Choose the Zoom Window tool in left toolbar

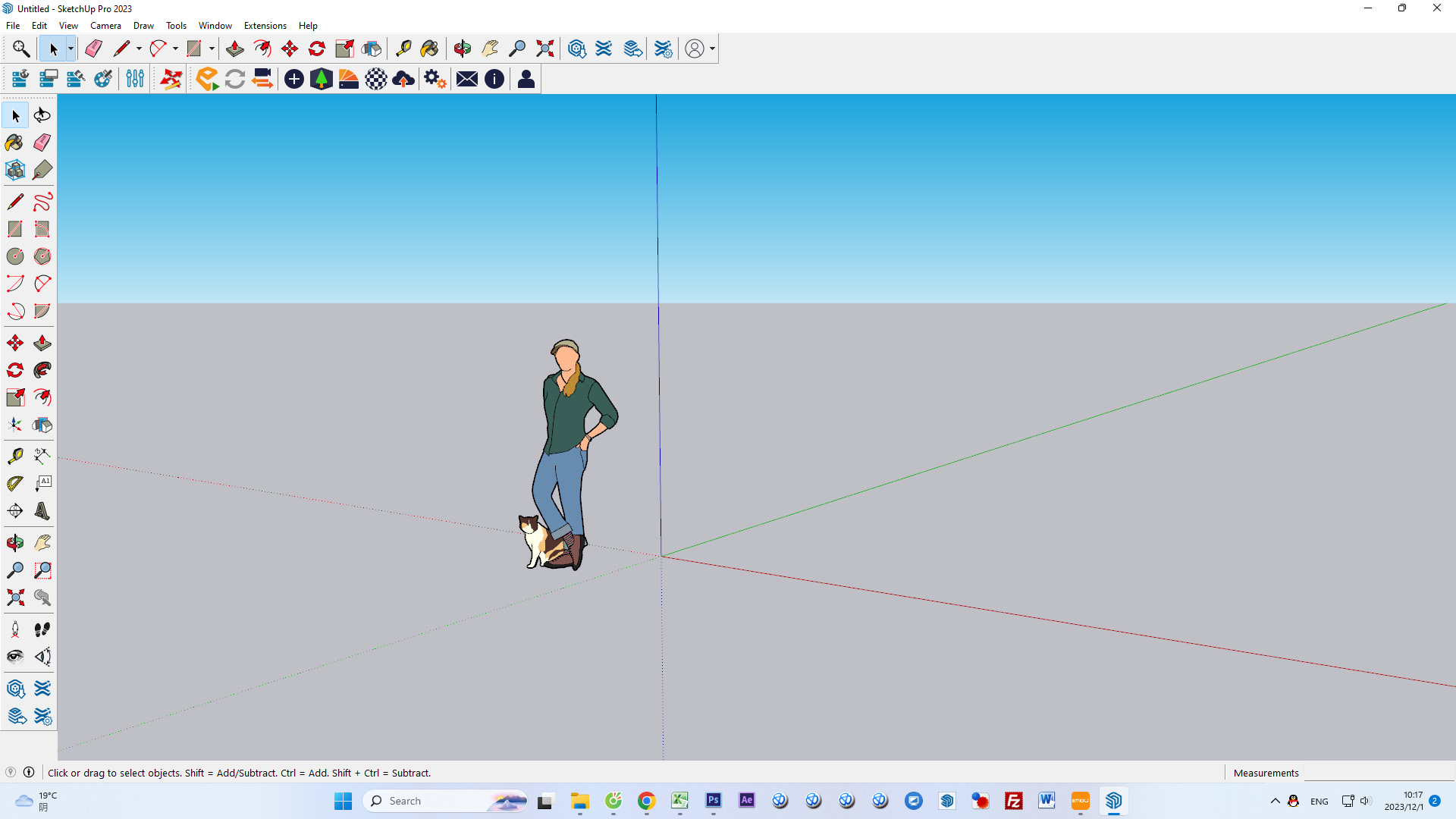[42, 570]
